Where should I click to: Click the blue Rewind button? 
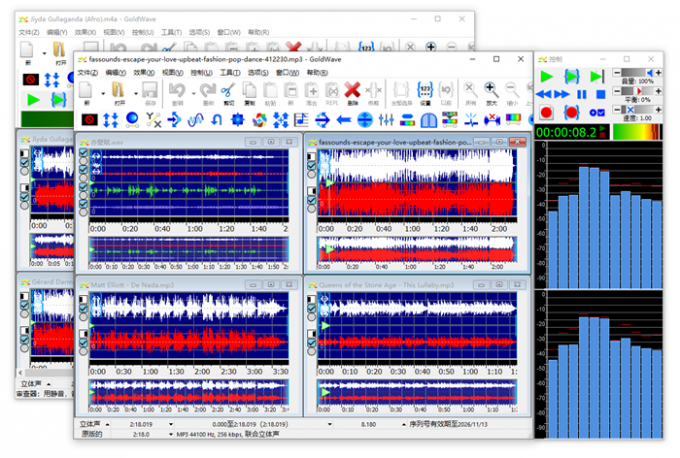click(543, 94)
